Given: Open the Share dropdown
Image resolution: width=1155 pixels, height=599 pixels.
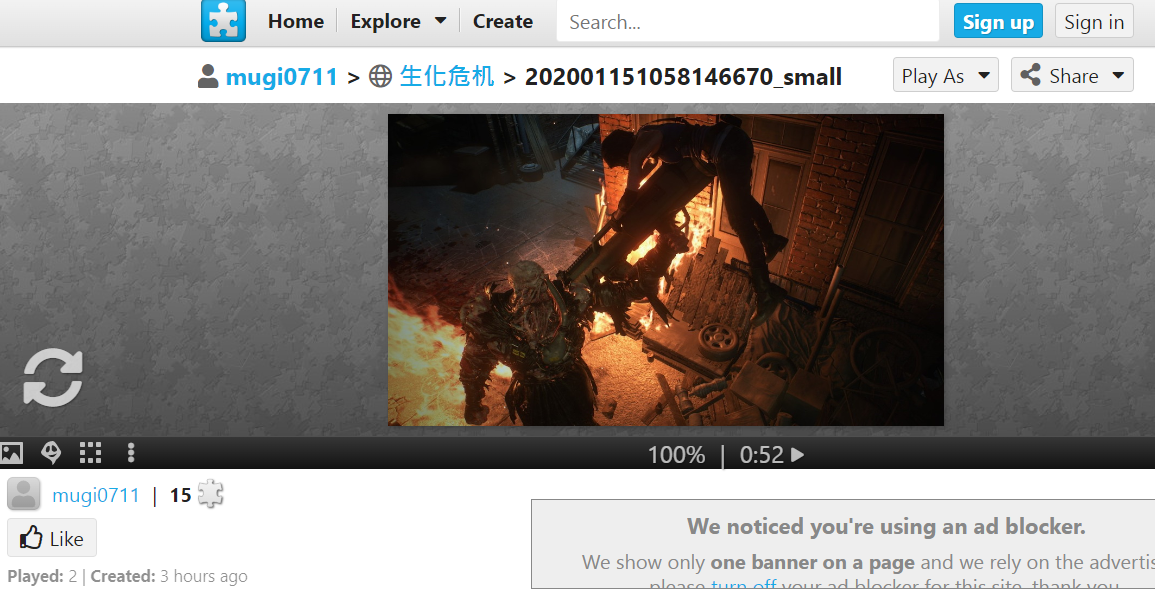Looking at the screenshot, I should click(x=1072, y=75).
